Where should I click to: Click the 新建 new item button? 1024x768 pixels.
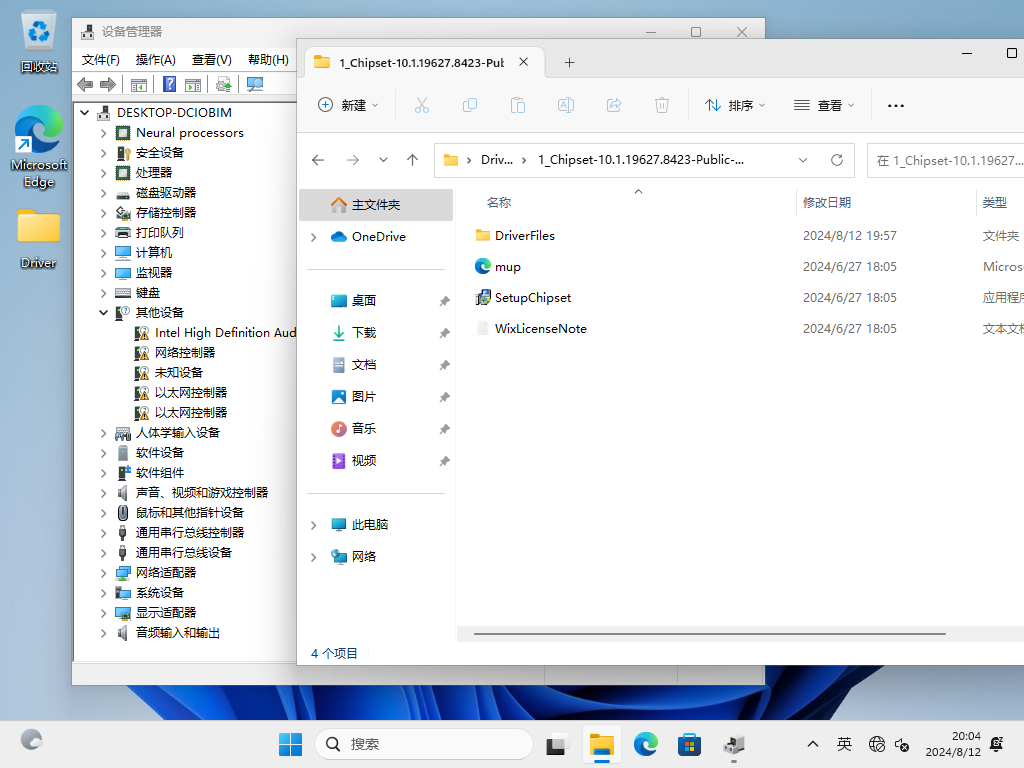click(347, 105)
